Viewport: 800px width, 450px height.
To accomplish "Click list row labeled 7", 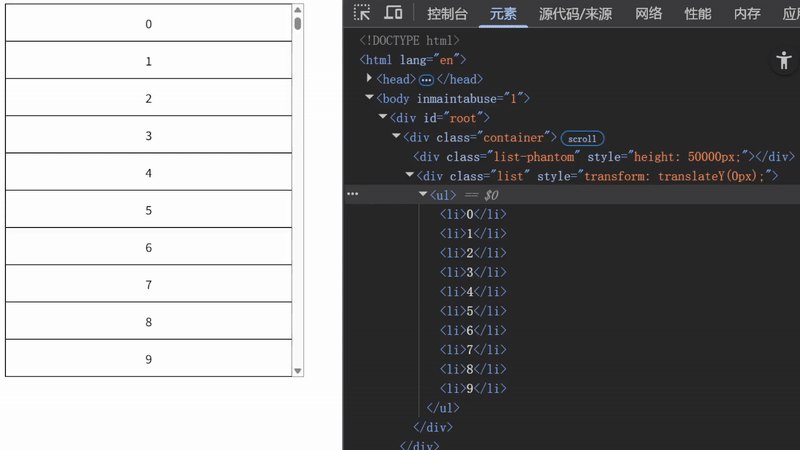I will click(x=149, y=285).
